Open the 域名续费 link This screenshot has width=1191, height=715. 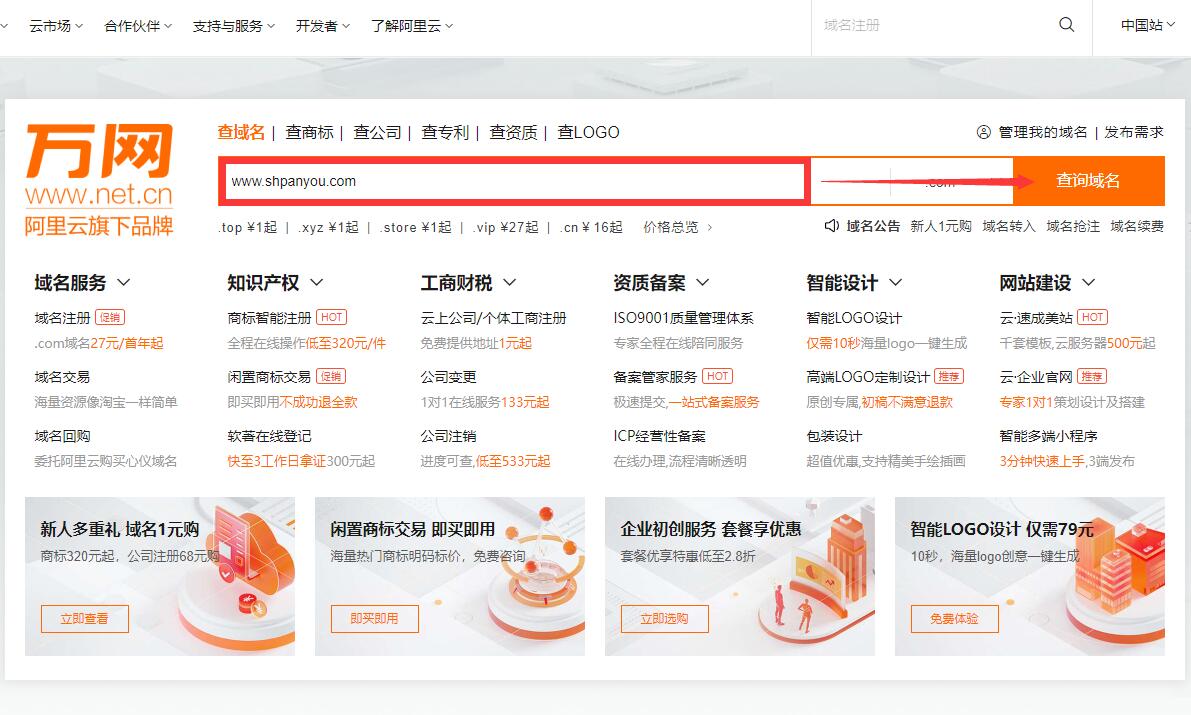point(1137,226)
